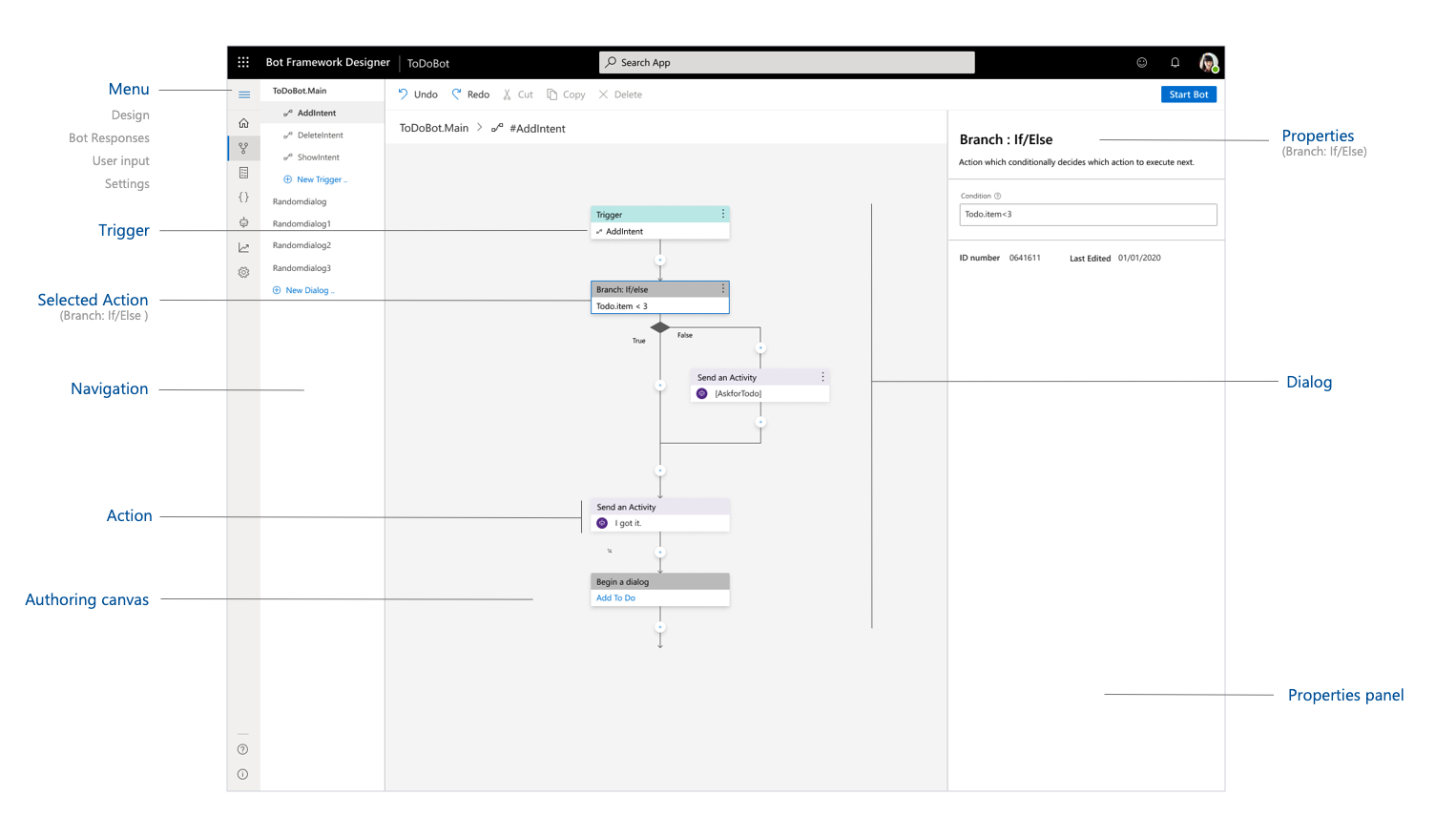Open the Settings gear icon in sidebar

(243, 272)
